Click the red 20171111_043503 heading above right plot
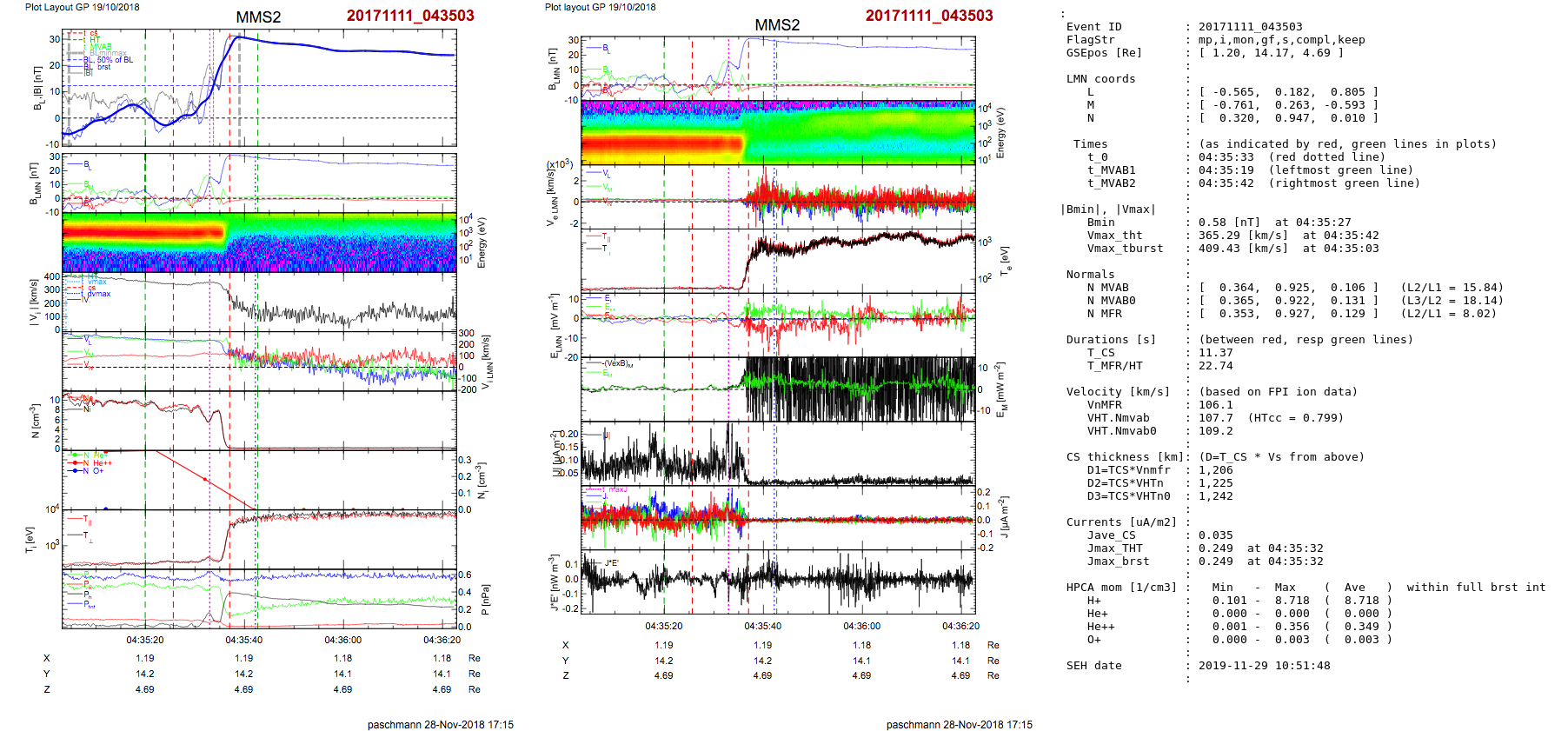Screen dimensions: 1568x731 [x=928, y=16]
